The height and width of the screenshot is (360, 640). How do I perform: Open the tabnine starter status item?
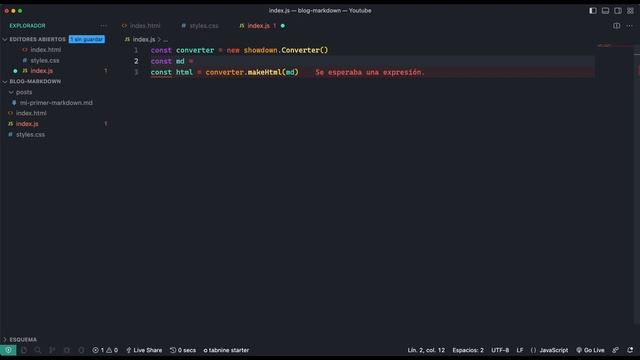[x=226, y=350]
